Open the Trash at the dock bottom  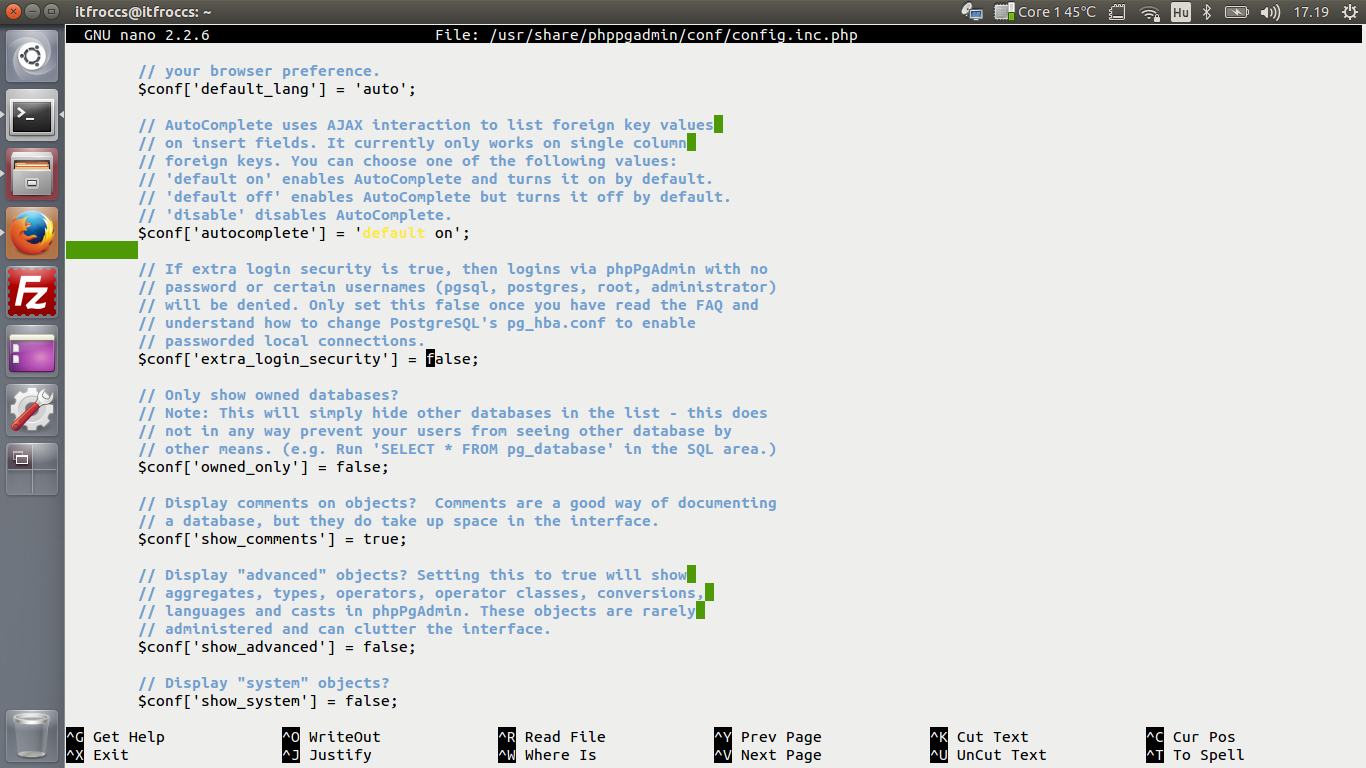click(x=31, y=736)
